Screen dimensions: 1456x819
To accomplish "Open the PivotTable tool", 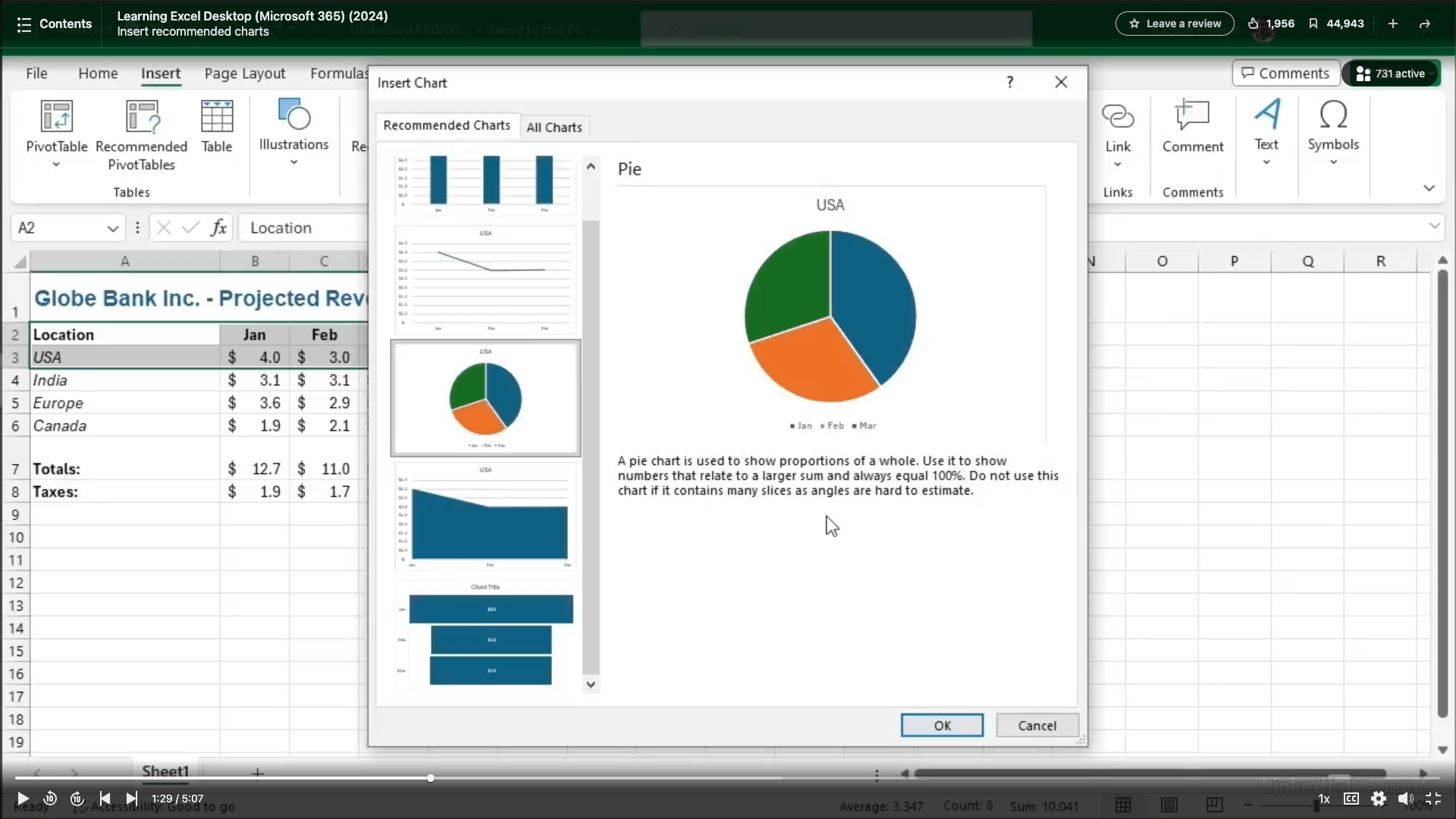I will (x=56, y=134).
